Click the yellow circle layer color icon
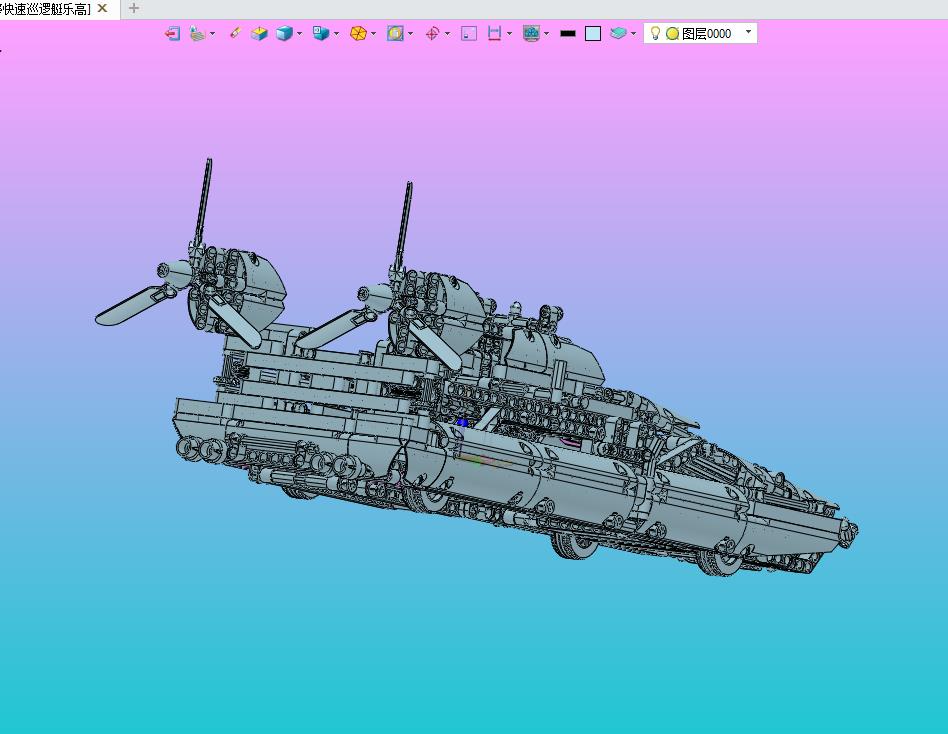 [672, 34]
